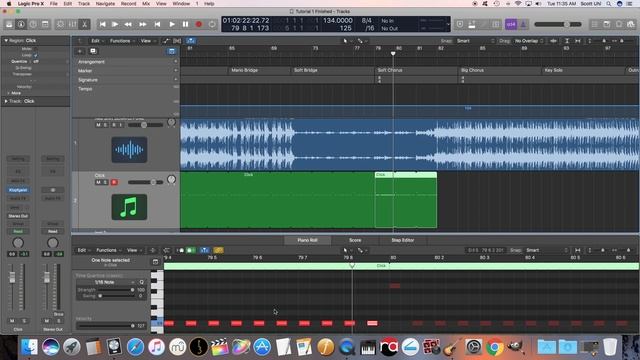Viewport: 640px width, 360px height.
Task: Toggle the purple count-in 1234 button
Action: point(511,24)
